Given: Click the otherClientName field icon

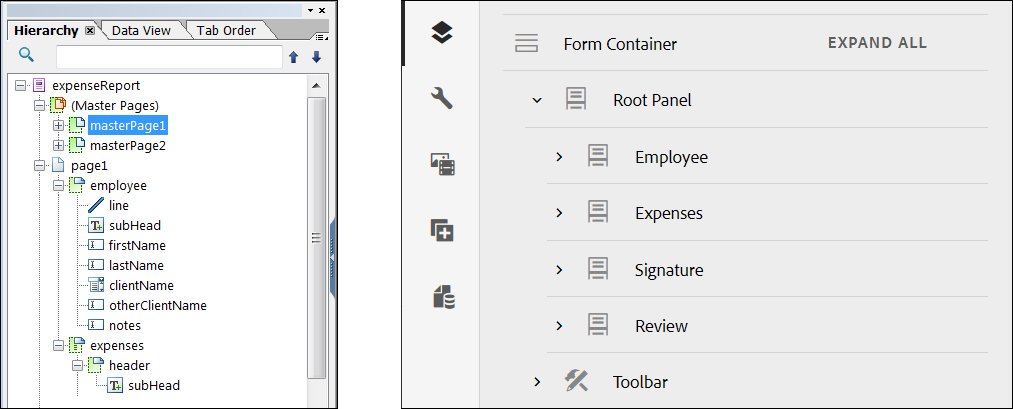Looking at the screenshot, I should coord(96,305).
